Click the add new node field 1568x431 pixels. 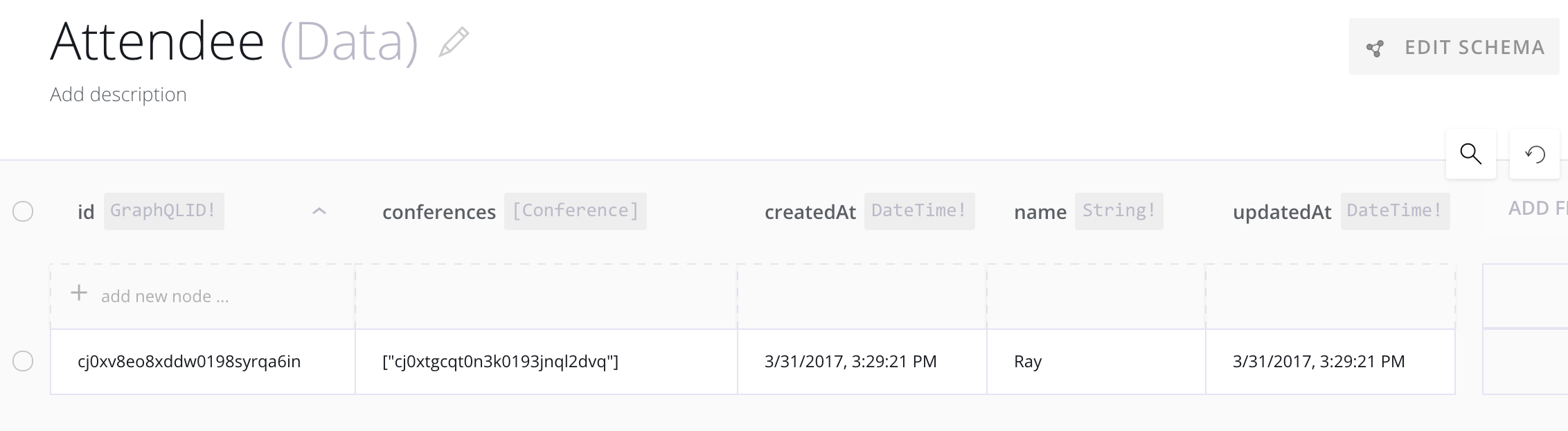(x=165, y=297)
